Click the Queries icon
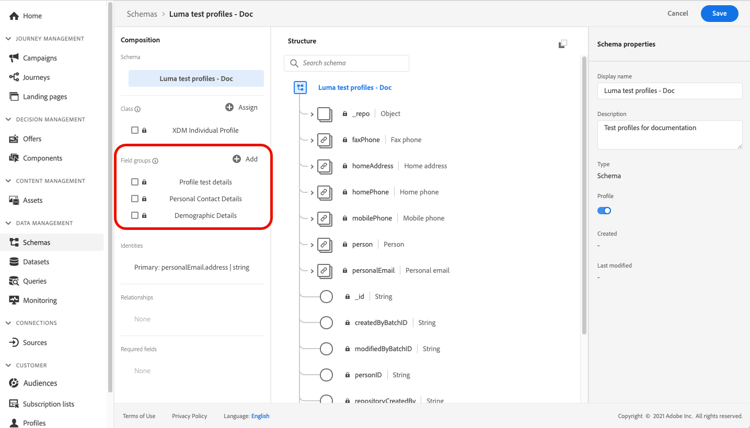Screen dimensions: 750x428 (x=14, y=281)
